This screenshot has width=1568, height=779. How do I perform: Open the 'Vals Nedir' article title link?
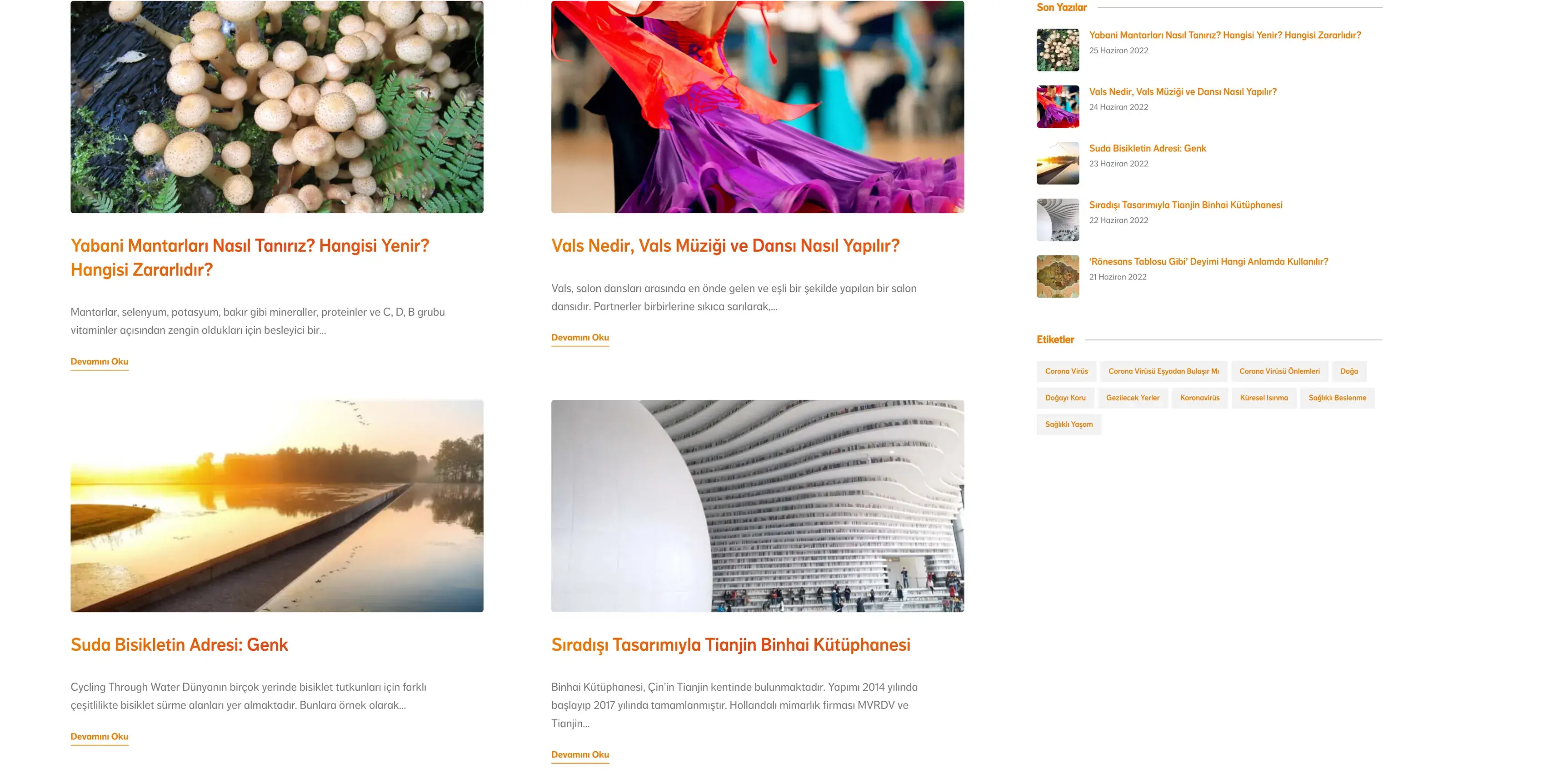click(725, 246)
